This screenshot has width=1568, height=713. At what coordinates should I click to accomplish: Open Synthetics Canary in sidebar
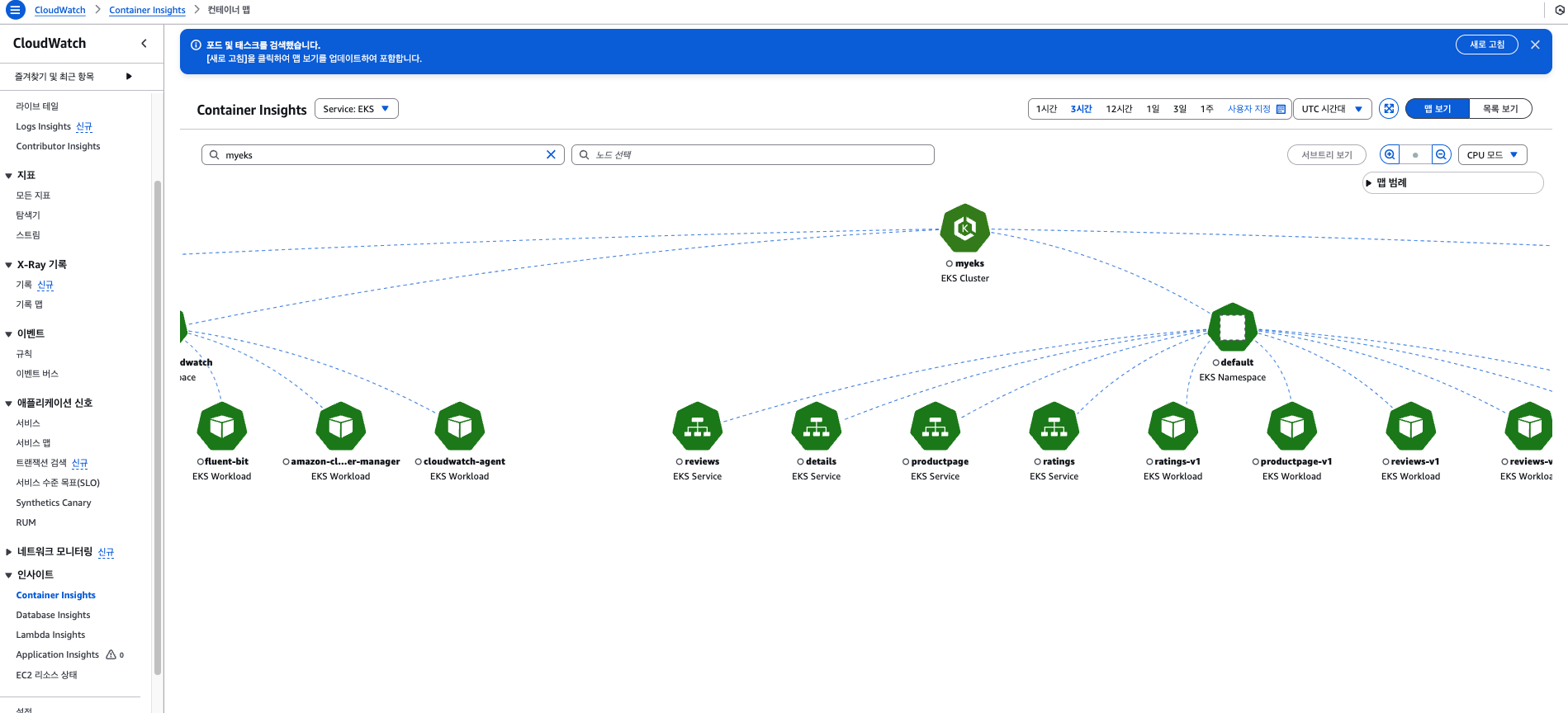[54, 503]
